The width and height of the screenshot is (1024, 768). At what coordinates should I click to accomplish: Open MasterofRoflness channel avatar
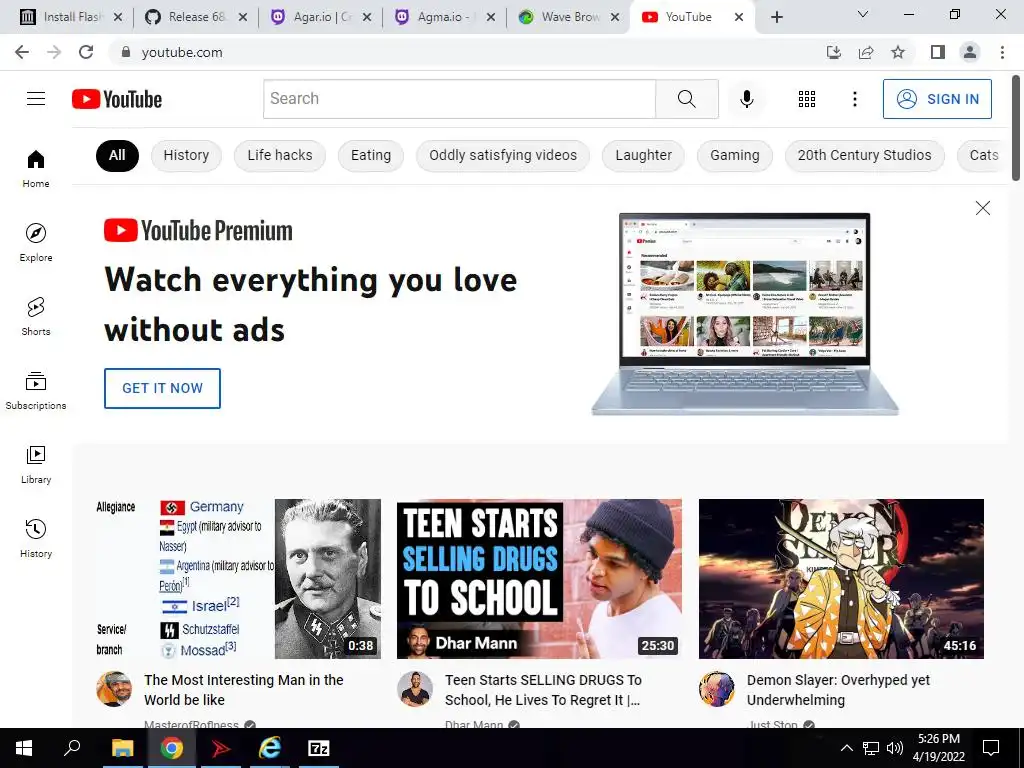pyautogui.click(x=114, y=689)
